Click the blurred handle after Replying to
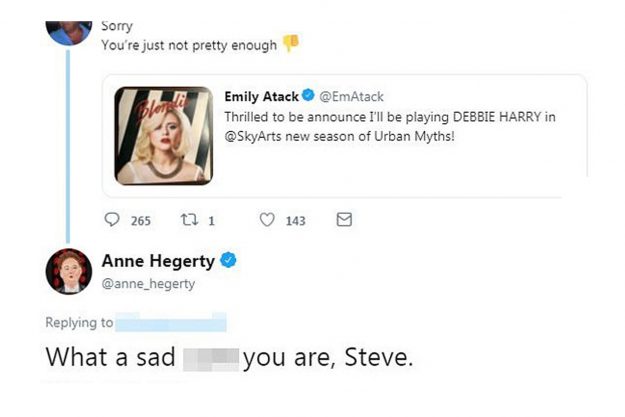The height and width of the screenshot is (417, 625). pos(171,322)
